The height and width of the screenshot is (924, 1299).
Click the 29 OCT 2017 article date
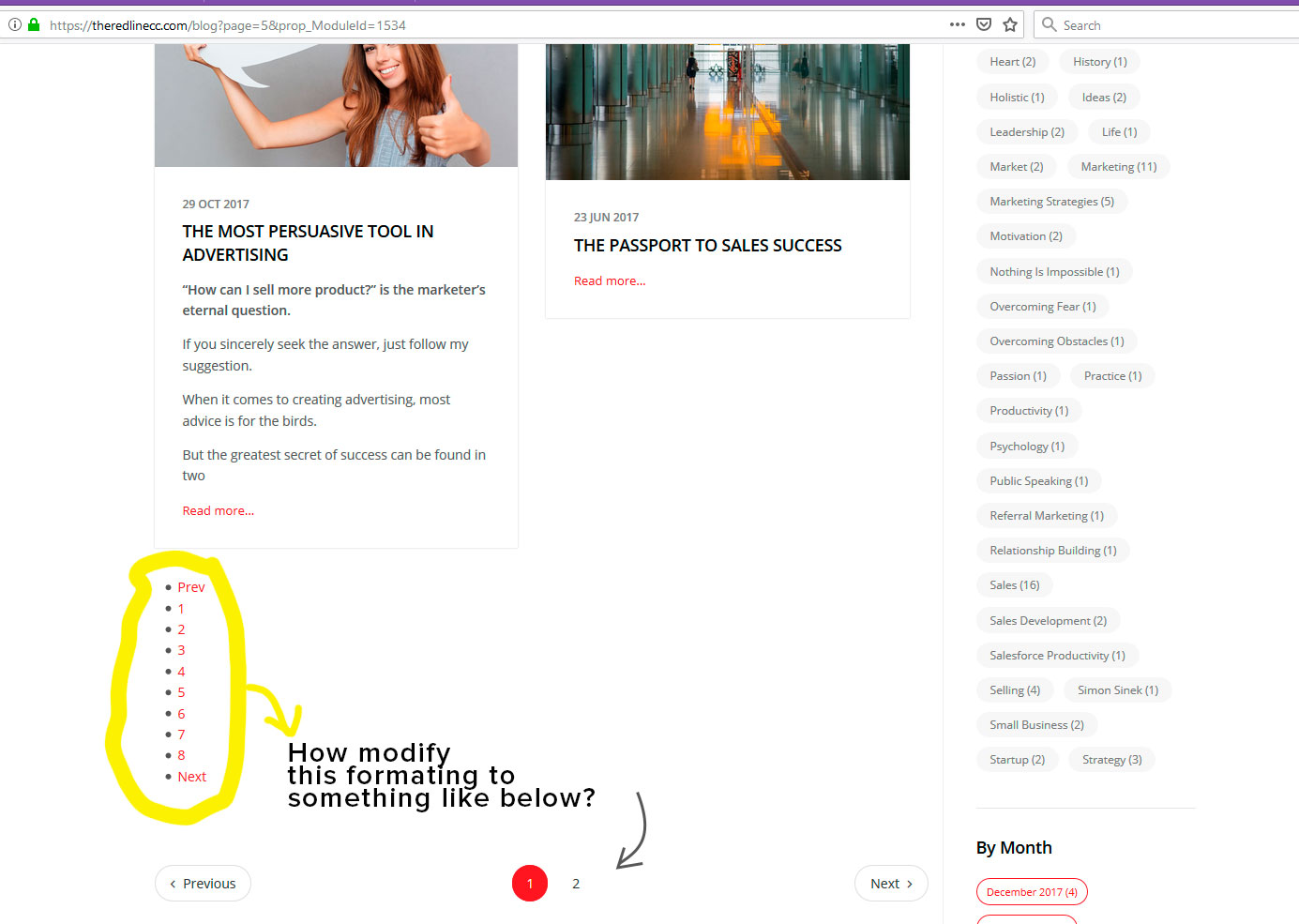pyautogui.click(x=216, y=204)
